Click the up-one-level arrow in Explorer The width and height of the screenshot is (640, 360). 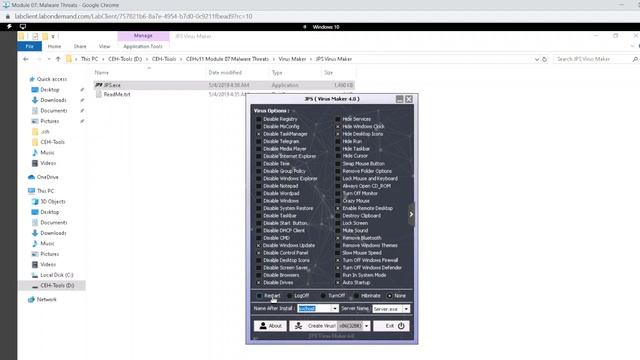(x=58, y=59)
